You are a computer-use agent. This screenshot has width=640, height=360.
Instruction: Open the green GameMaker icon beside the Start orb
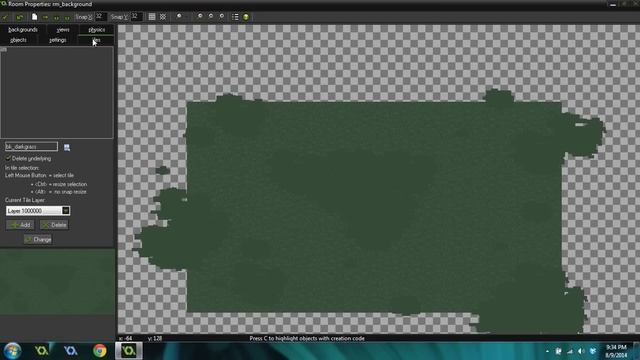pos(42,351)
